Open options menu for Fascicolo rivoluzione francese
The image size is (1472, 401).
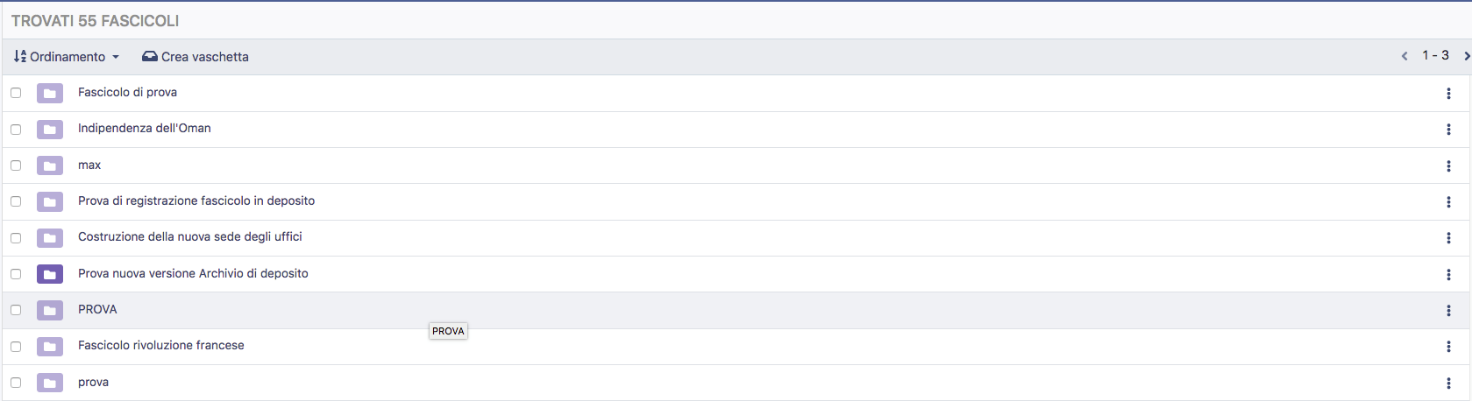point(1448,346)
